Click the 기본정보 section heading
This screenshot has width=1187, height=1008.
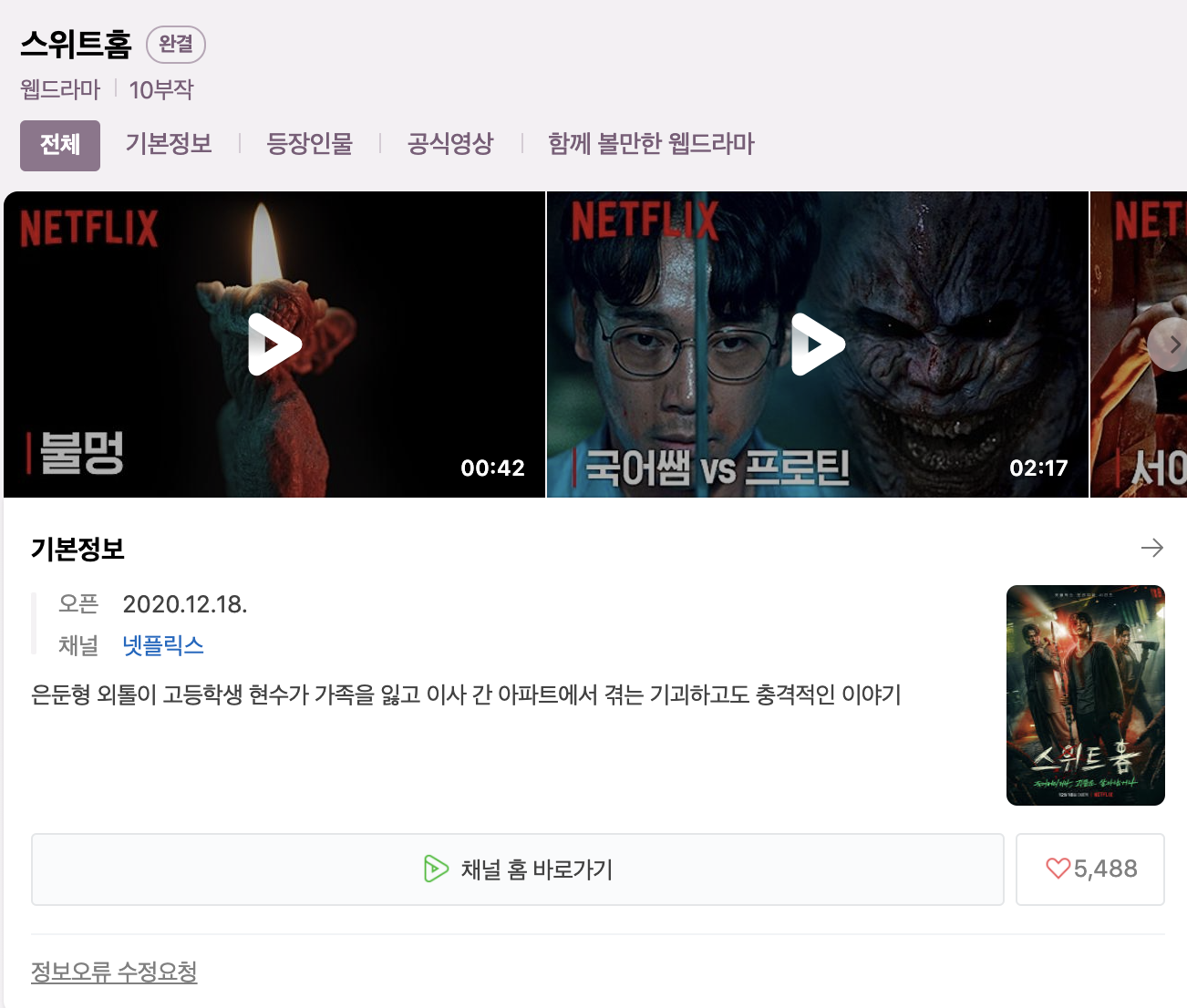coord(77,549)
